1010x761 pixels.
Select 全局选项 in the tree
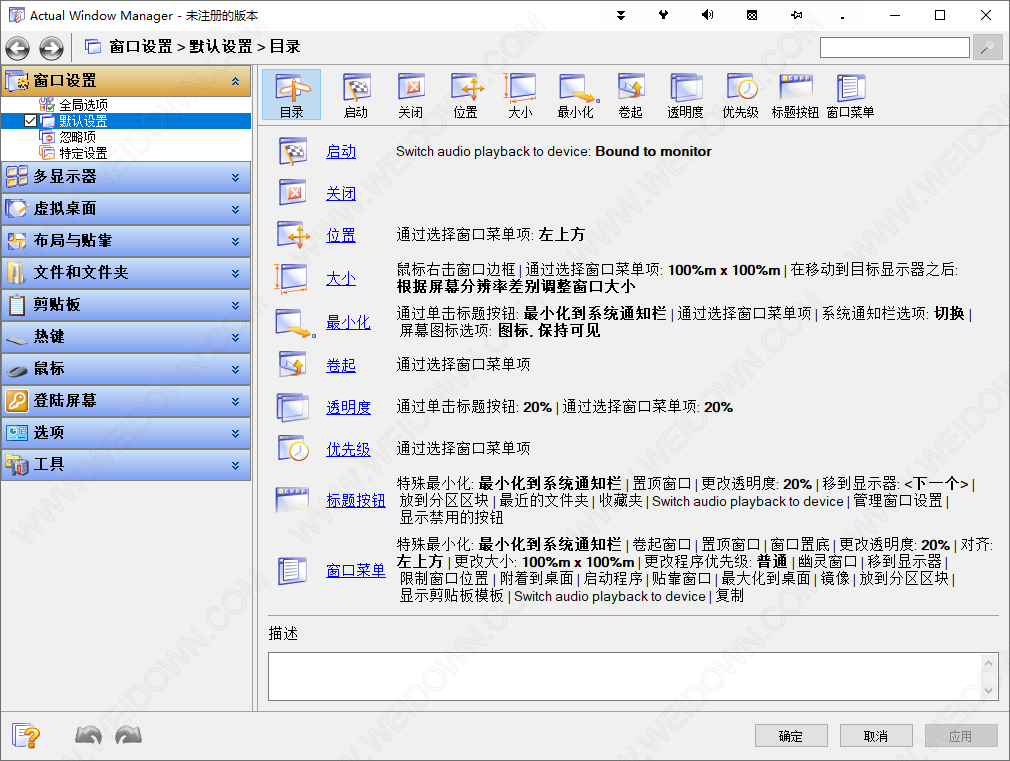83,104
